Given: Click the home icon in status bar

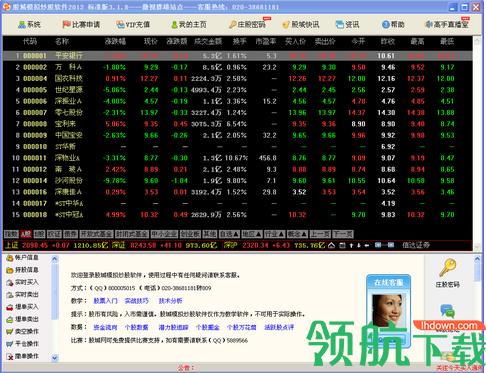Looking at the screenshot, I should [x=331, y=245].
